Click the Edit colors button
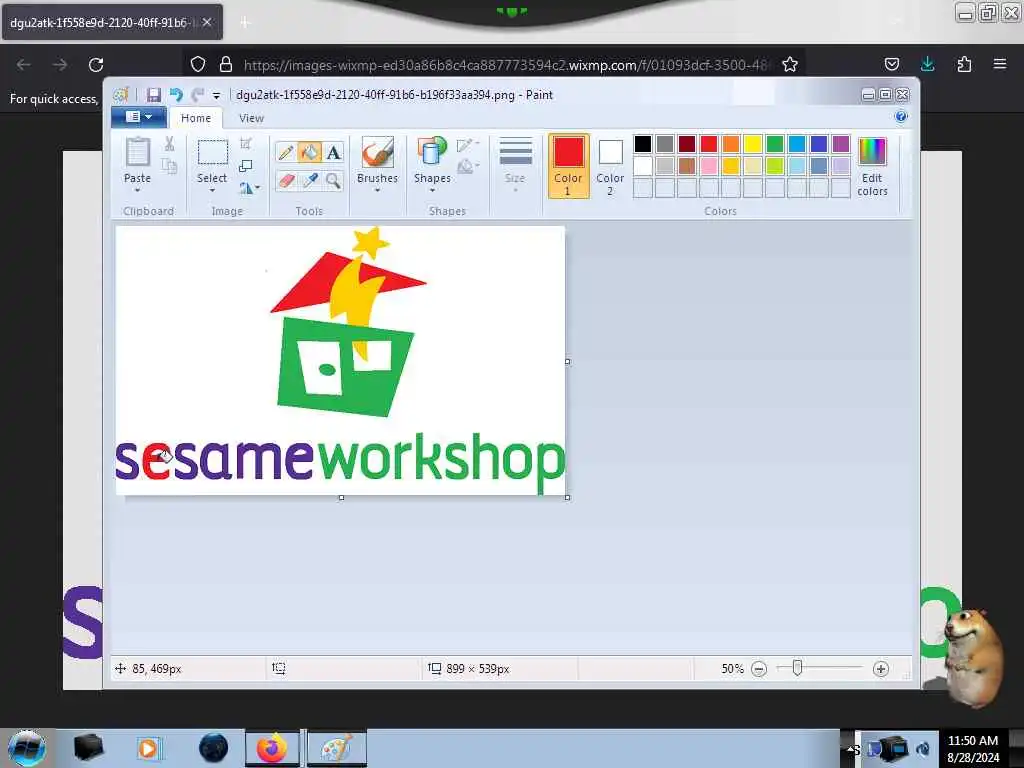 click(x=872, y=166)
